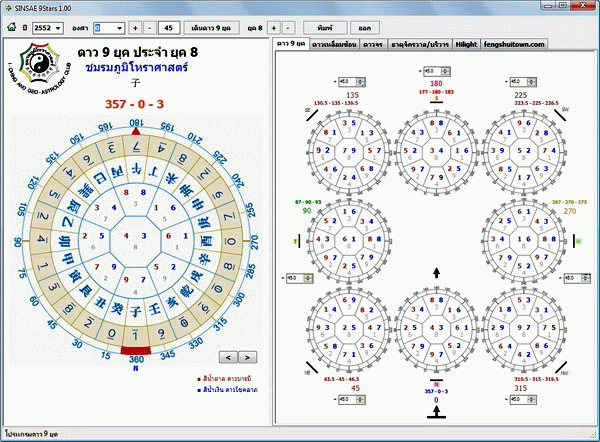Click the large compass center cell with 4 3
The height and width of the screenshot is (442, 600).
click(135, 240)
